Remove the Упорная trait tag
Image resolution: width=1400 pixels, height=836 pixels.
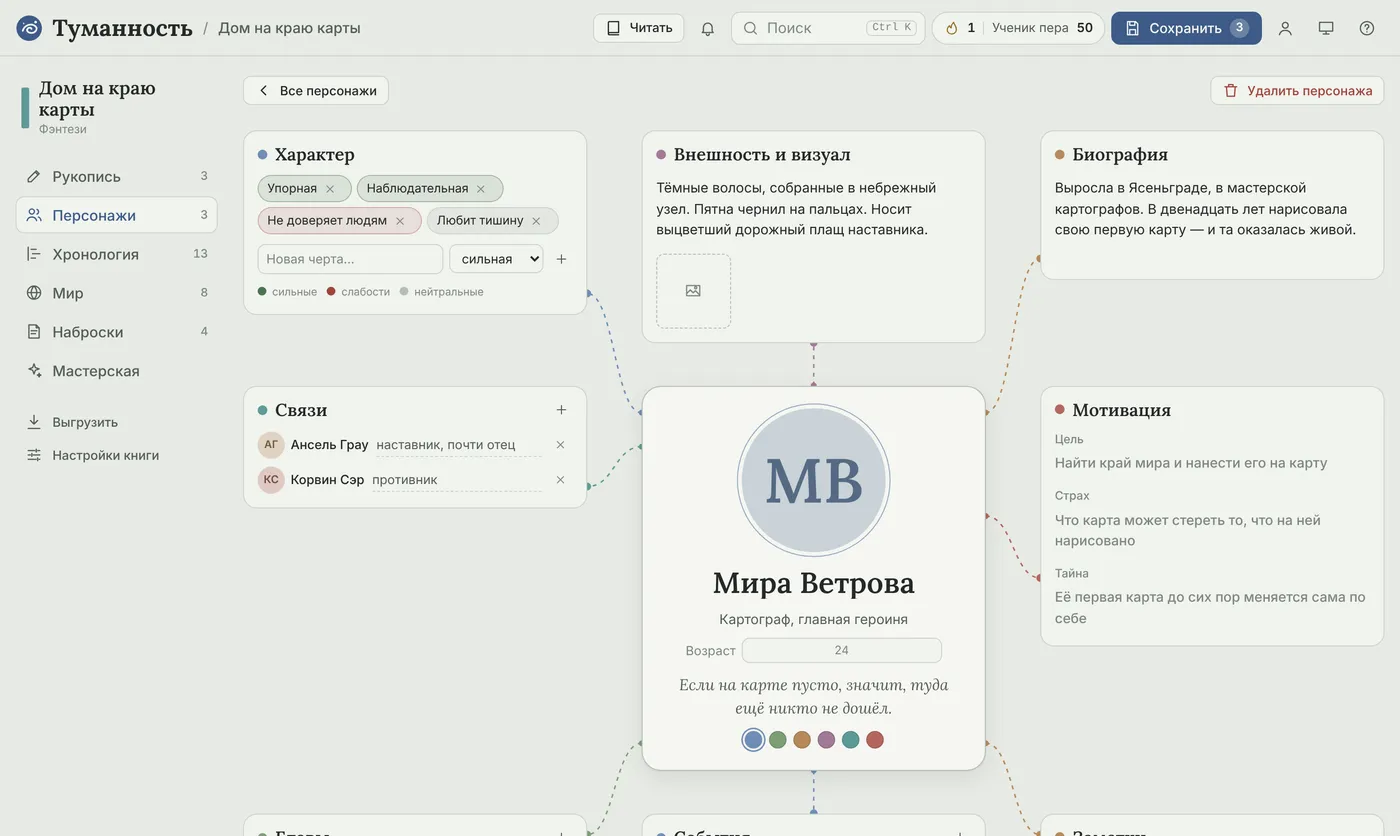[x=330, y=189]
